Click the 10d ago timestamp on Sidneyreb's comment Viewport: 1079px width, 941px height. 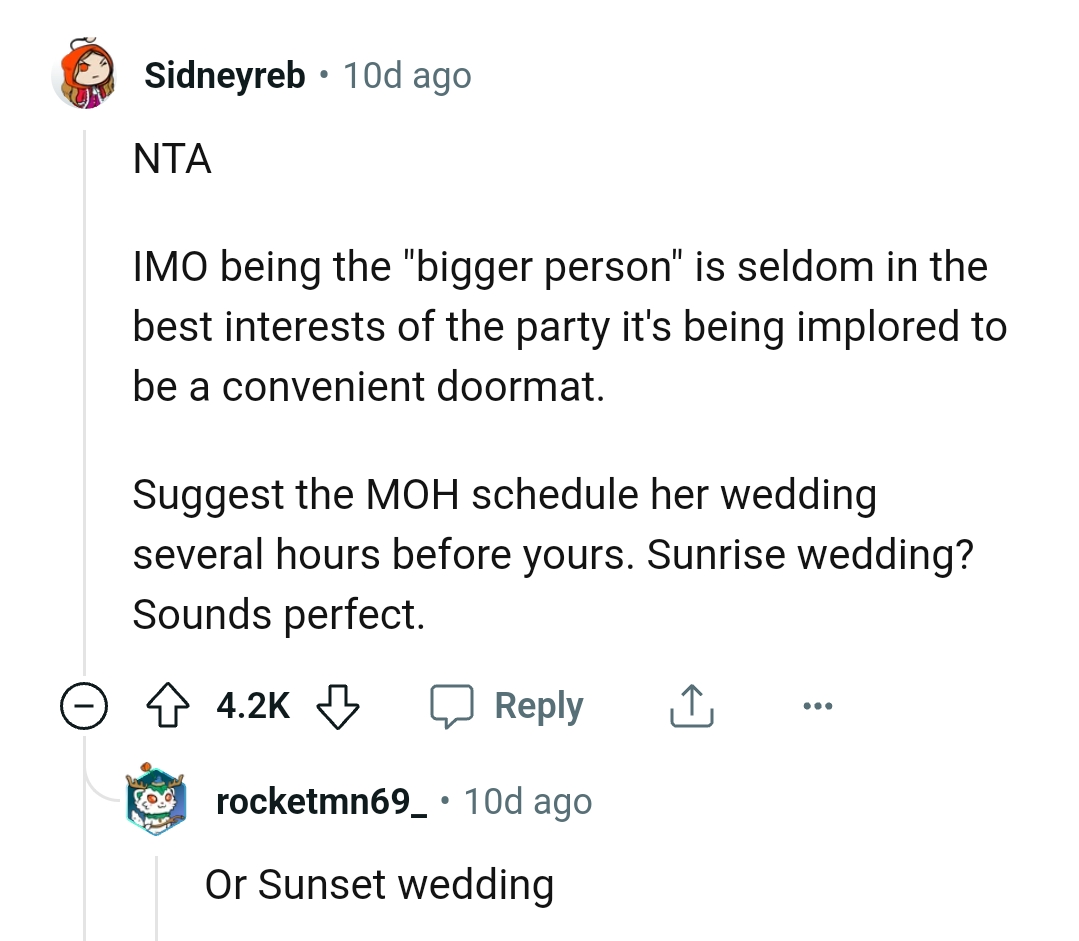[407, 75]
